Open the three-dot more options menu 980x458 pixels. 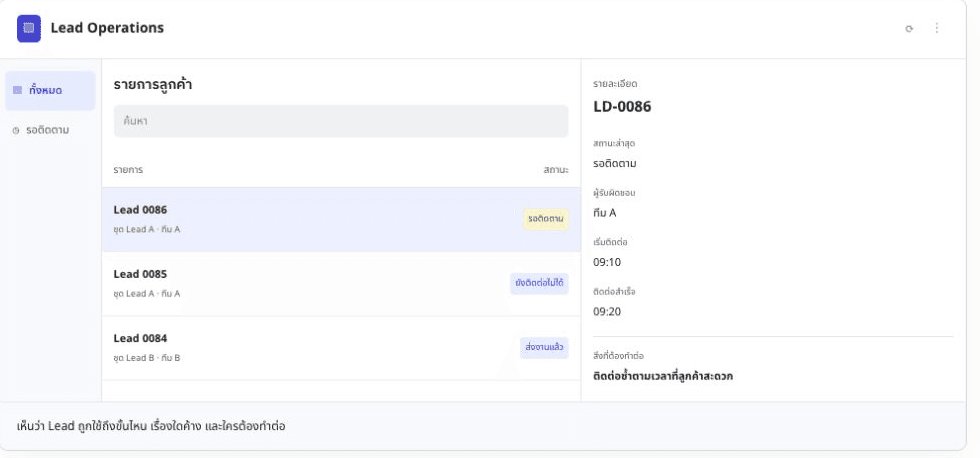tap(936, 28)
